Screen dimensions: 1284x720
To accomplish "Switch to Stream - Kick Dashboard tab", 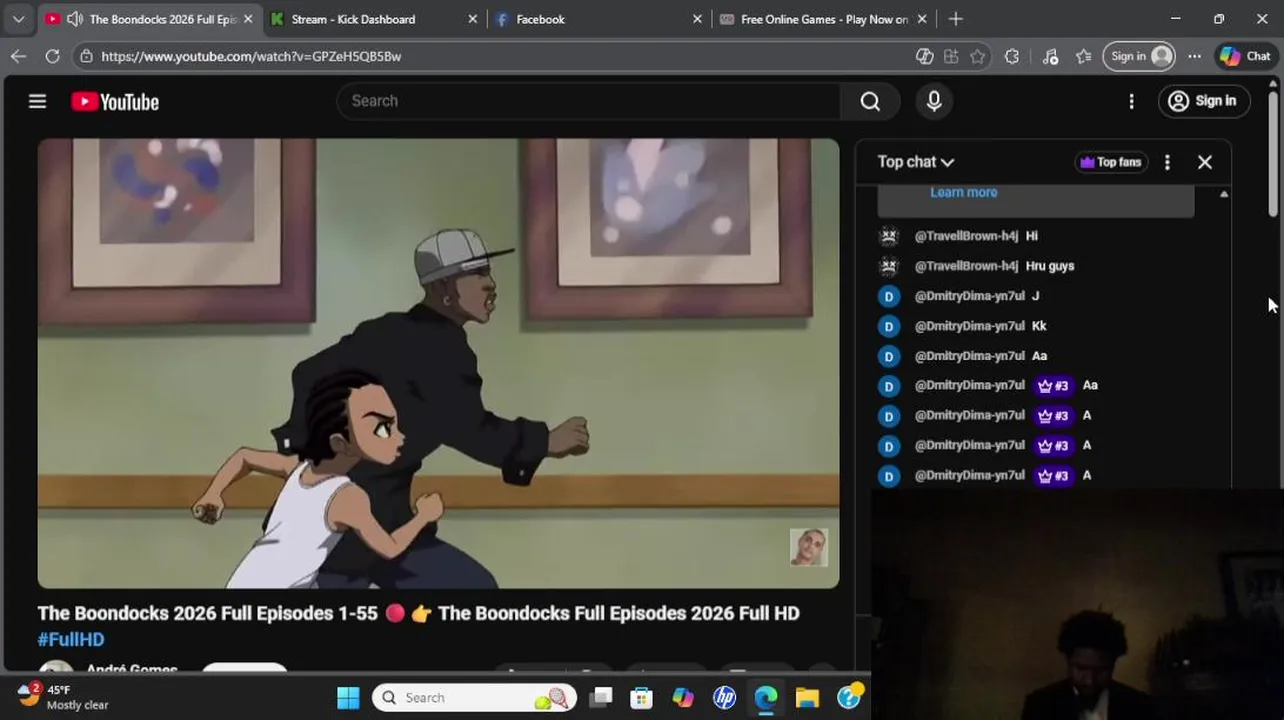I will click(x=353, y=19).
